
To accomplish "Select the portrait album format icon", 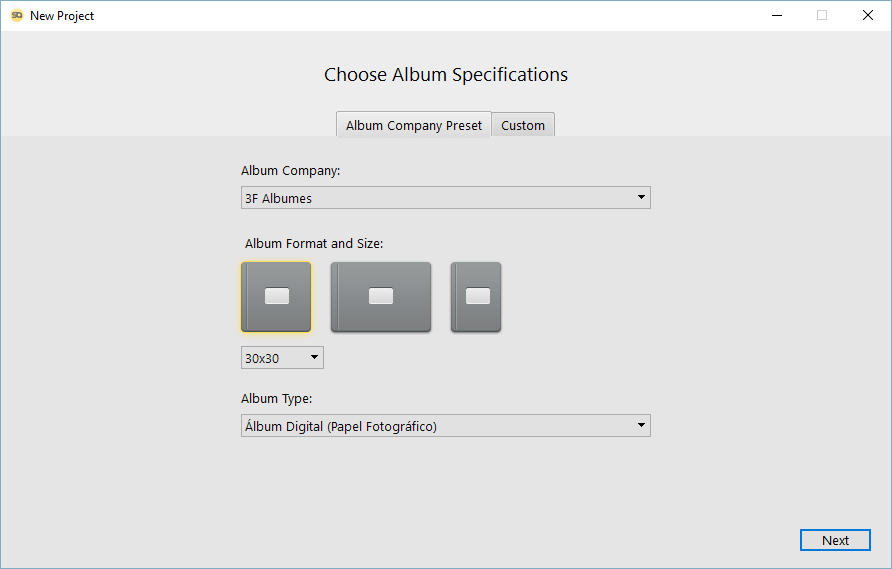I will pyautogui.click(x=476, y=297).
